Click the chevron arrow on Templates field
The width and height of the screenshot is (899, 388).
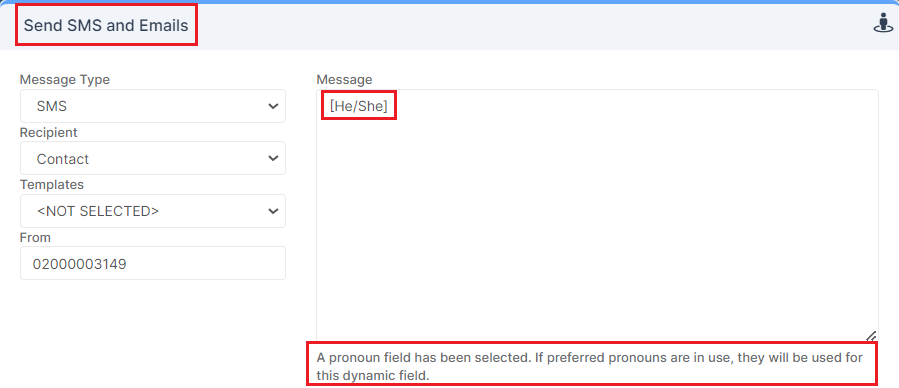pyautogui.click(x=273, y=211)
